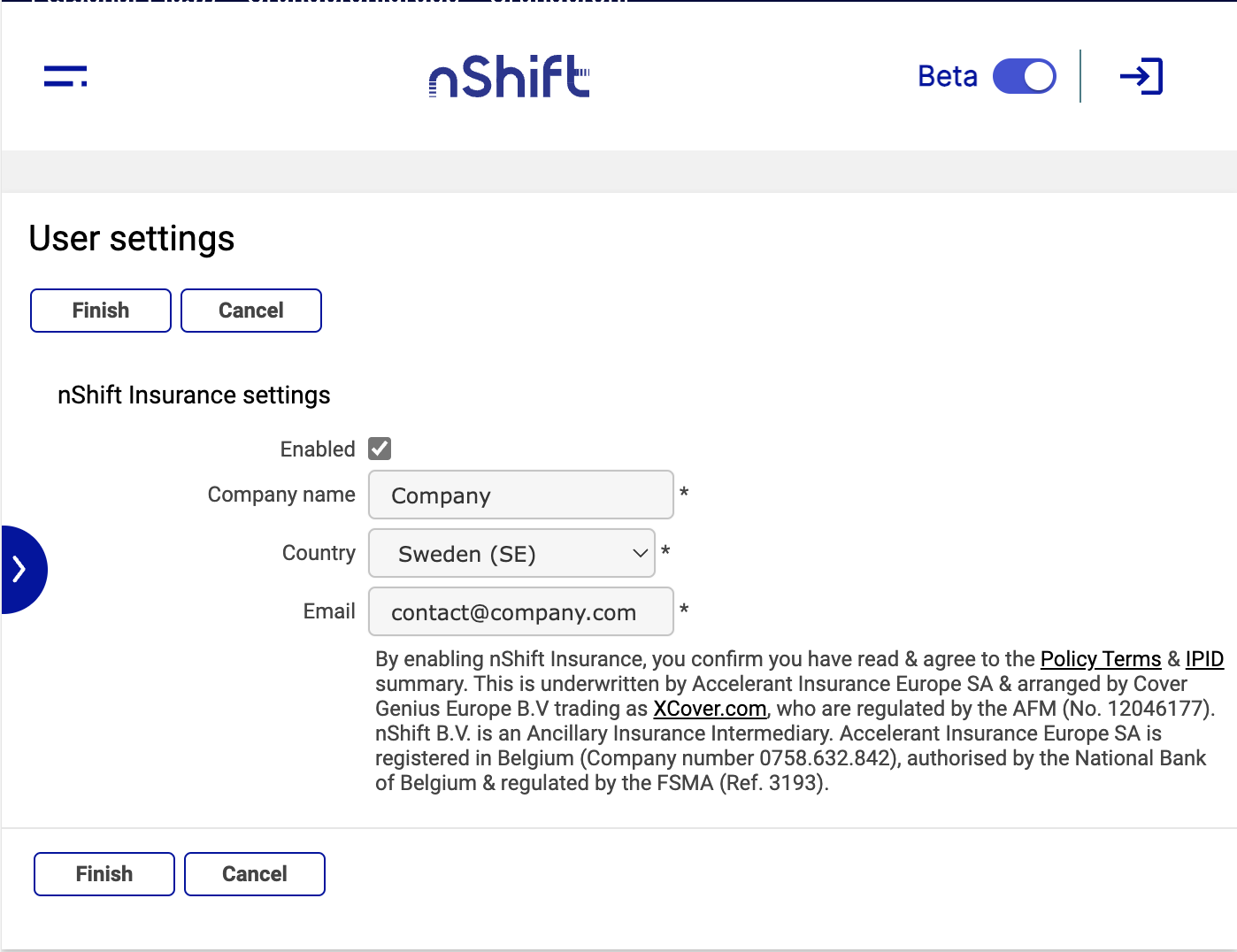Image resolution: width=1237 pixels, height=952 pixels.
Task: Uncheck the Enabled checkbox
Action: click(380, 449)
